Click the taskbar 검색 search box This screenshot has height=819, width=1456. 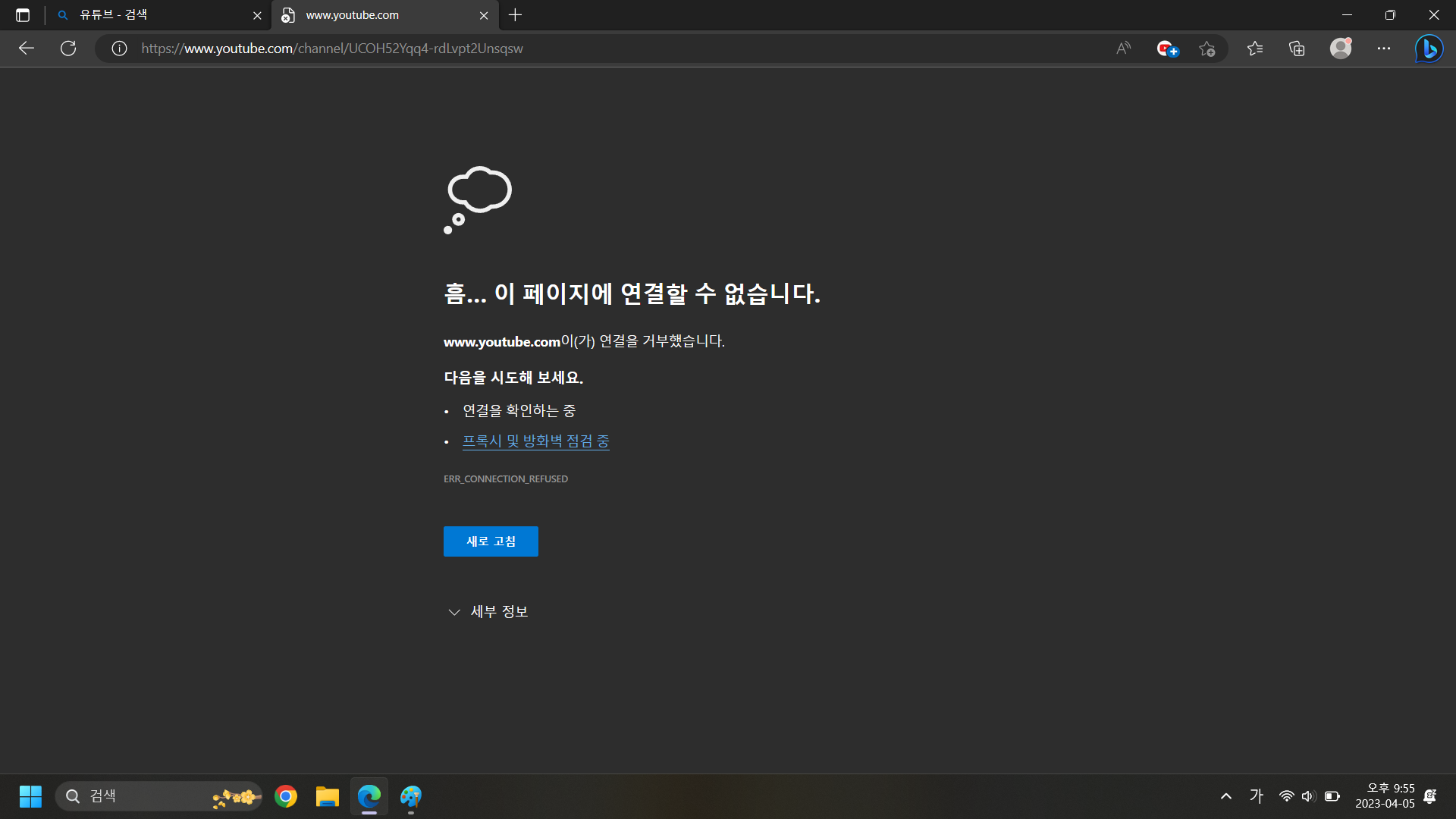(x=158, y=796)
